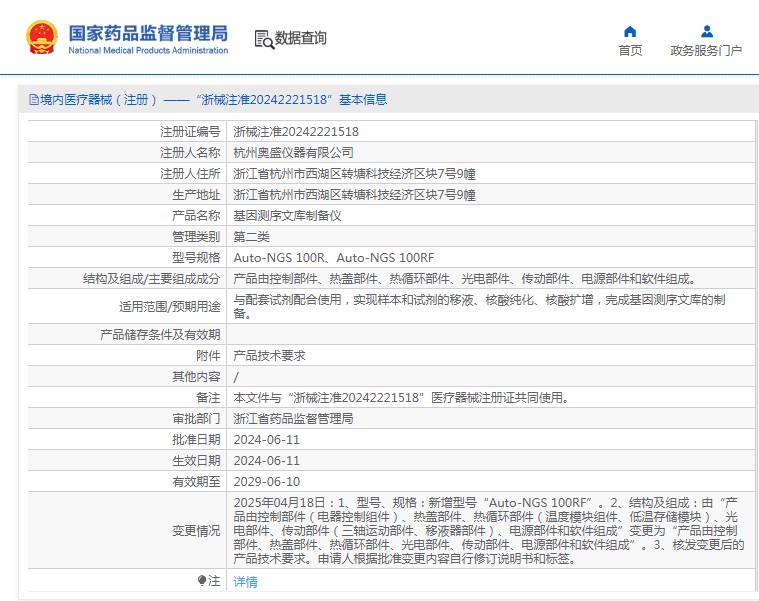Click the 有效期至 row label
759x601 pixels.
[x=197, y=481]
